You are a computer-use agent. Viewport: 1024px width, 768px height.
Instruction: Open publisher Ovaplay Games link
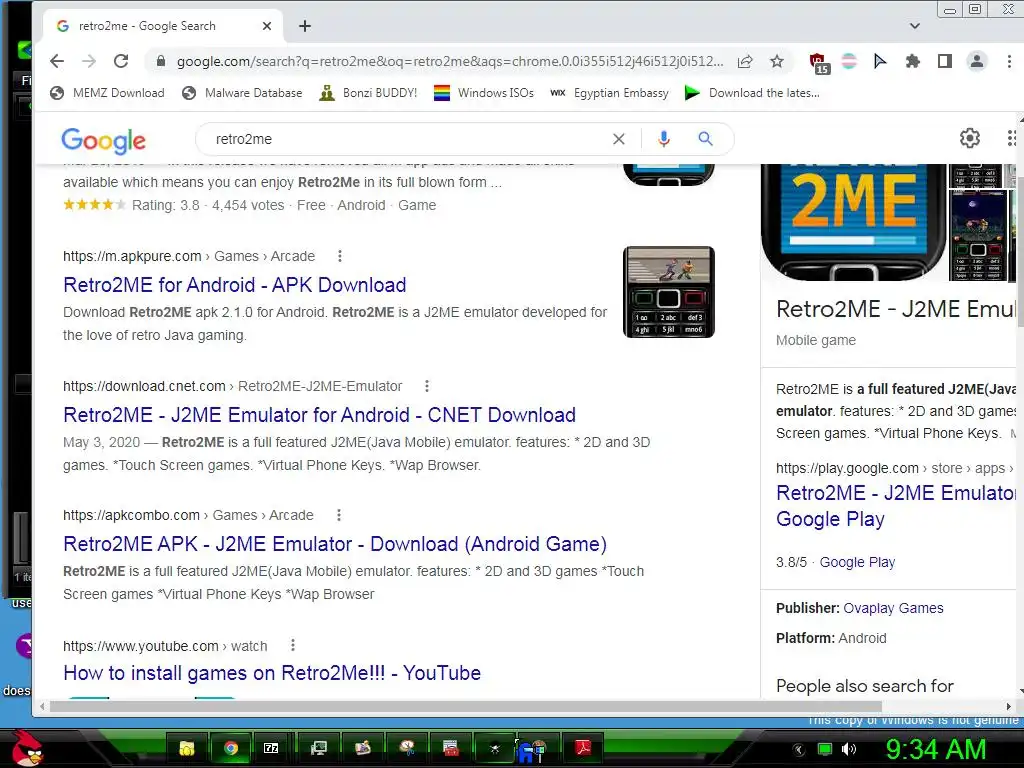(x=893, y=608)
